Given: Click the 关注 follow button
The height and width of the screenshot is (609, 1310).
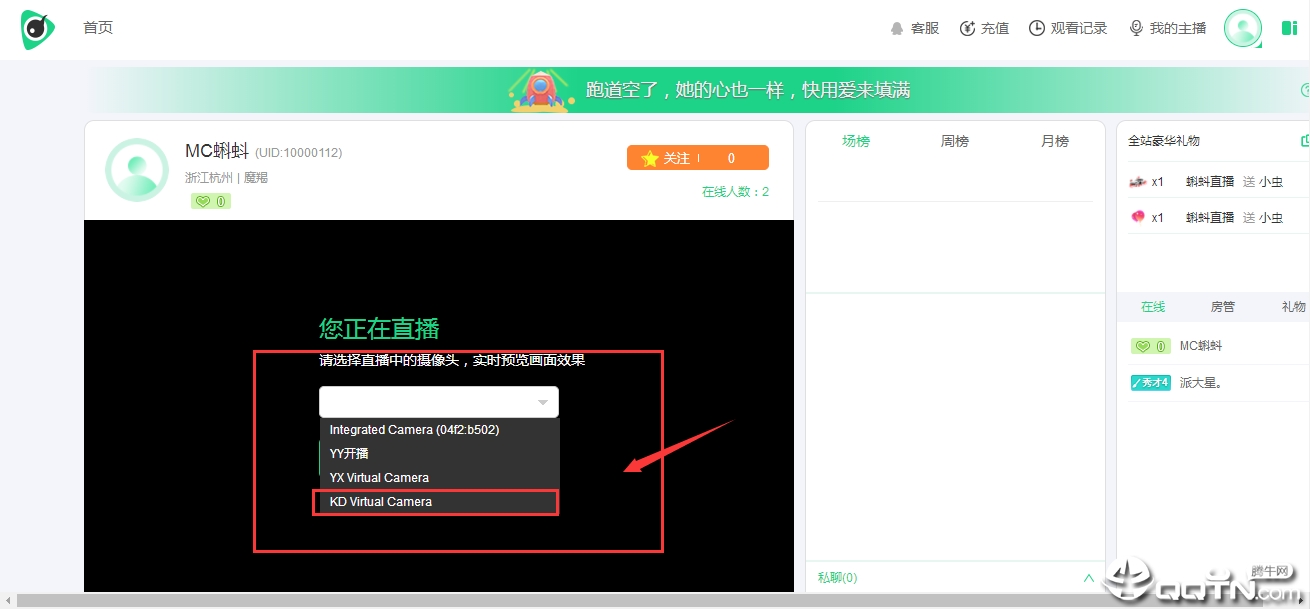Looking at the screenshot, I should click(x=698, y=158).
